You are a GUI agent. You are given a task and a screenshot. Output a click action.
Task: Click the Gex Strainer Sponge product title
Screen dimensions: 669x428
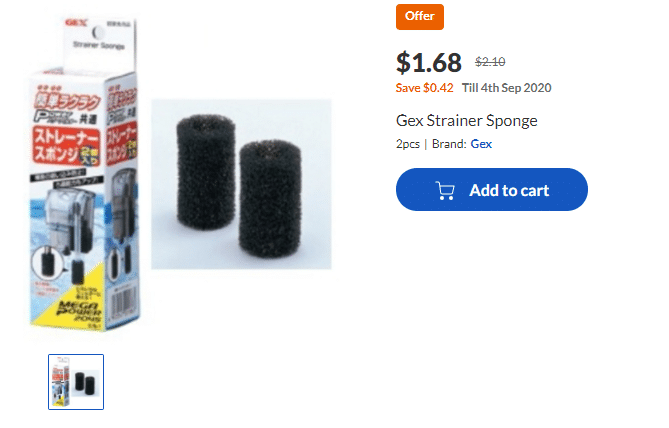pyautogui.click(x=467, y=121)
